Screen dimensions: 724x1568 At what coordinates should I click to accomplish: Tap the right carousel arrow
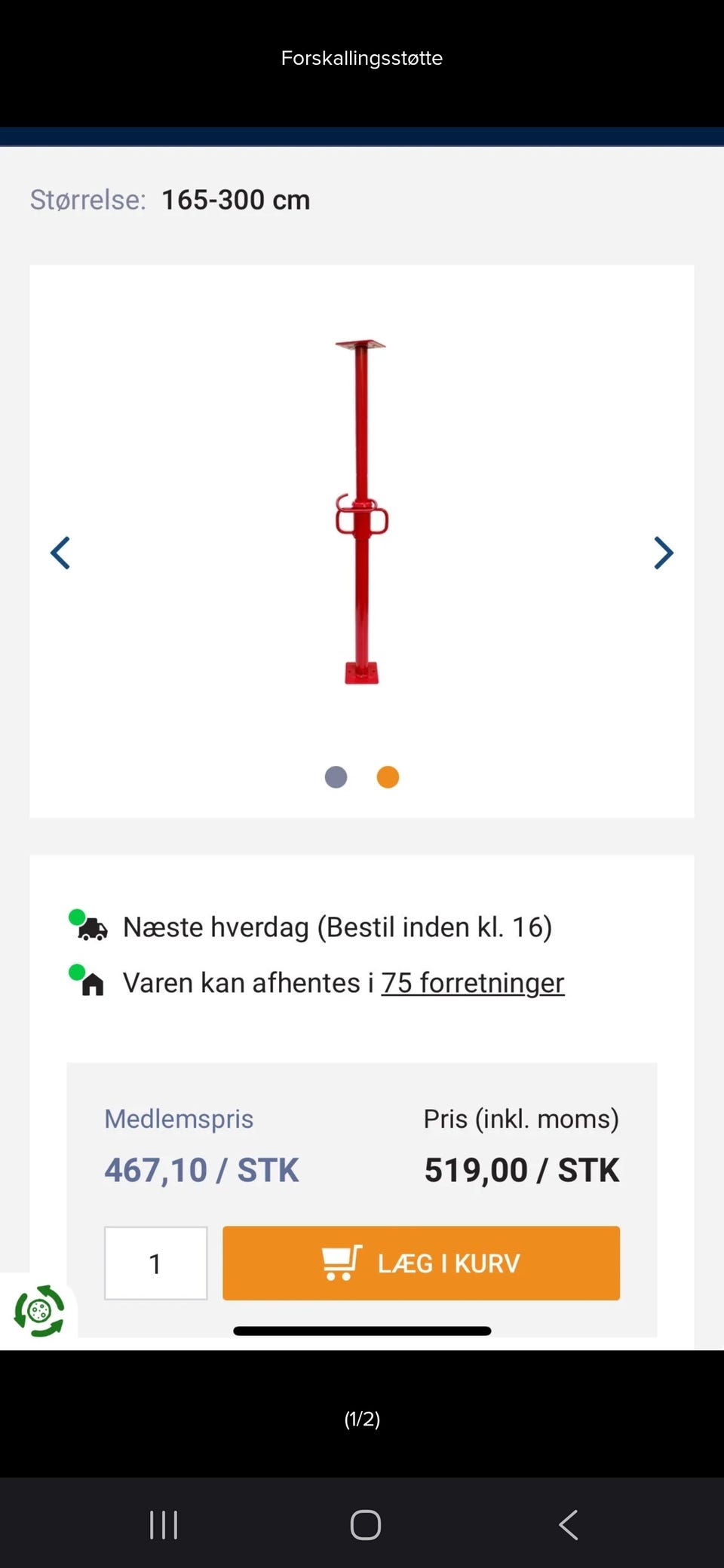coord(663,553)
